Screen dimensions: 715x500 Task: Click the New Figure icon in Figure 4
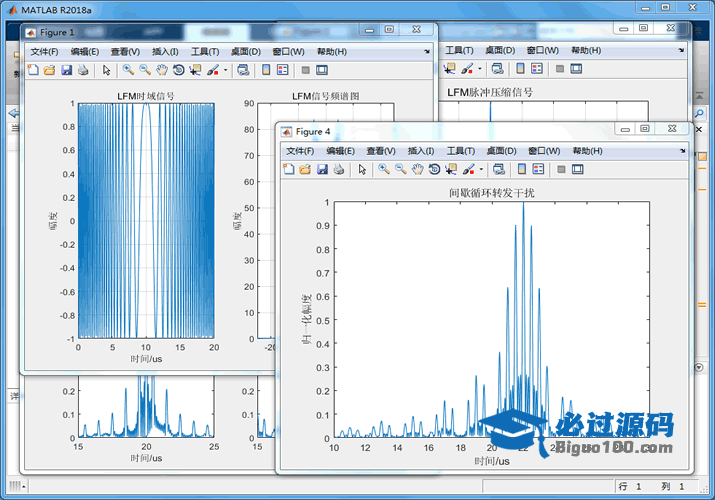(x=289, y=169)
